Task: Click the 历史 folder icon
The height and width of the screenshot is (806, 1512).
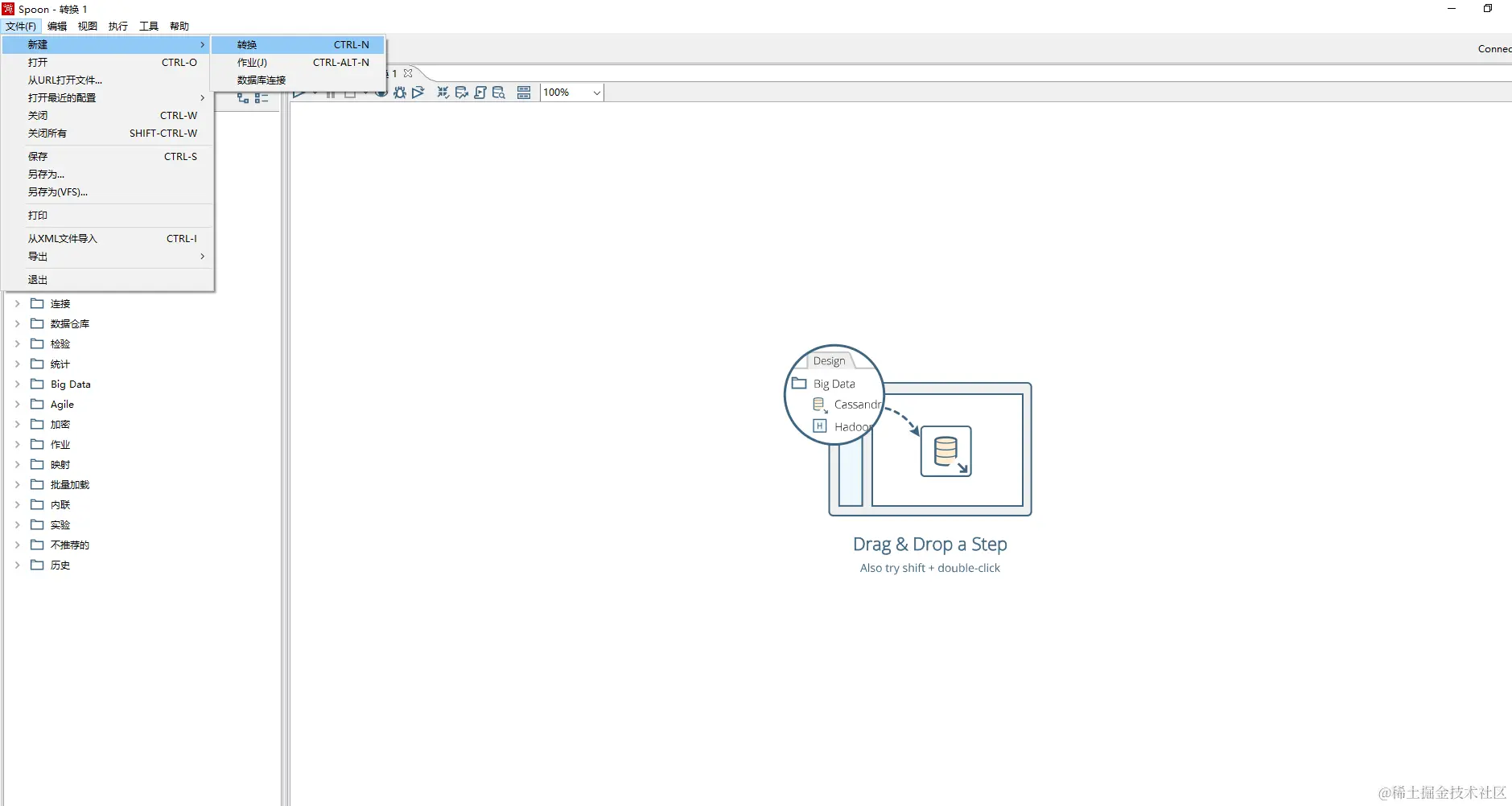Action: click(37, 565)
